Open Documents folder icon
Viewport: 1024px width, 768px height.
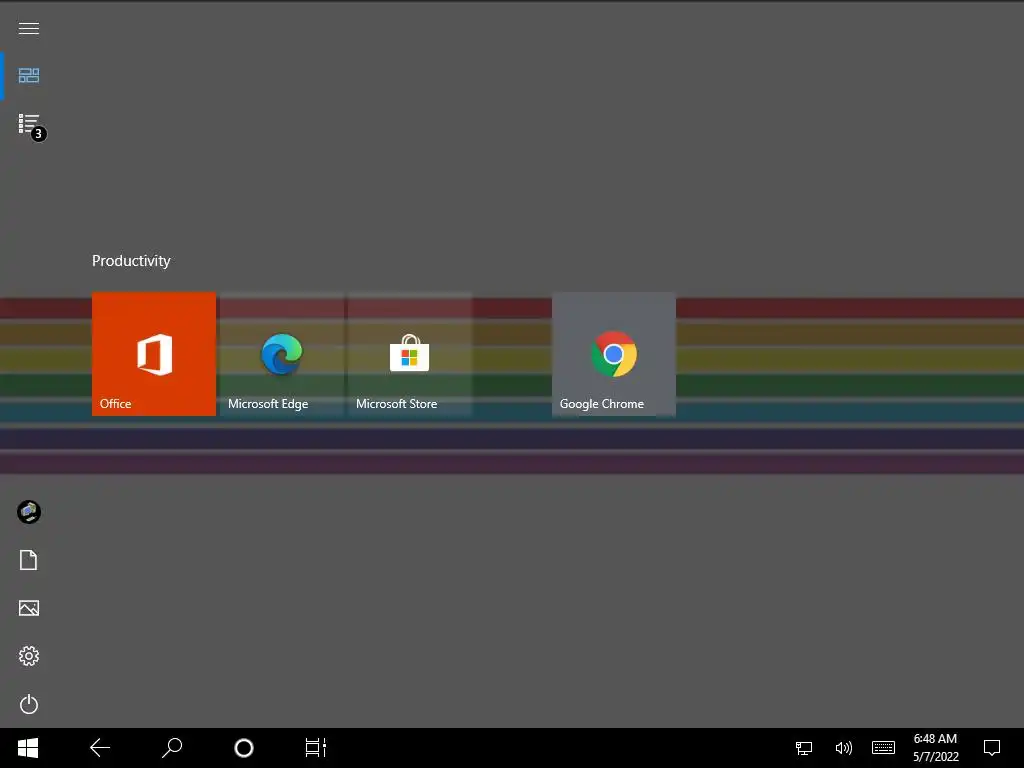coord(29,560)
